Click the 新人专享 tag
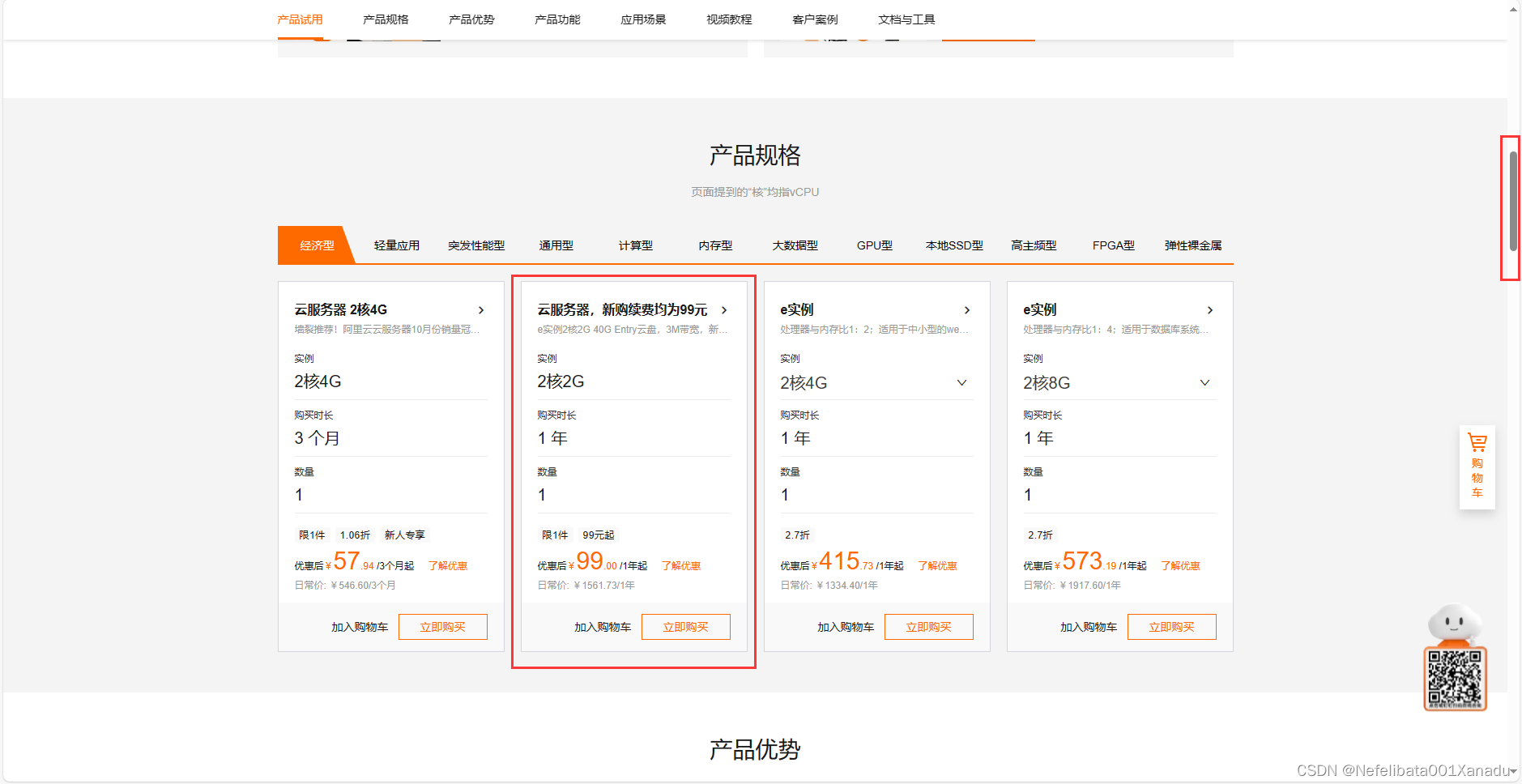Screen dimensions: 1522x784 405,535
